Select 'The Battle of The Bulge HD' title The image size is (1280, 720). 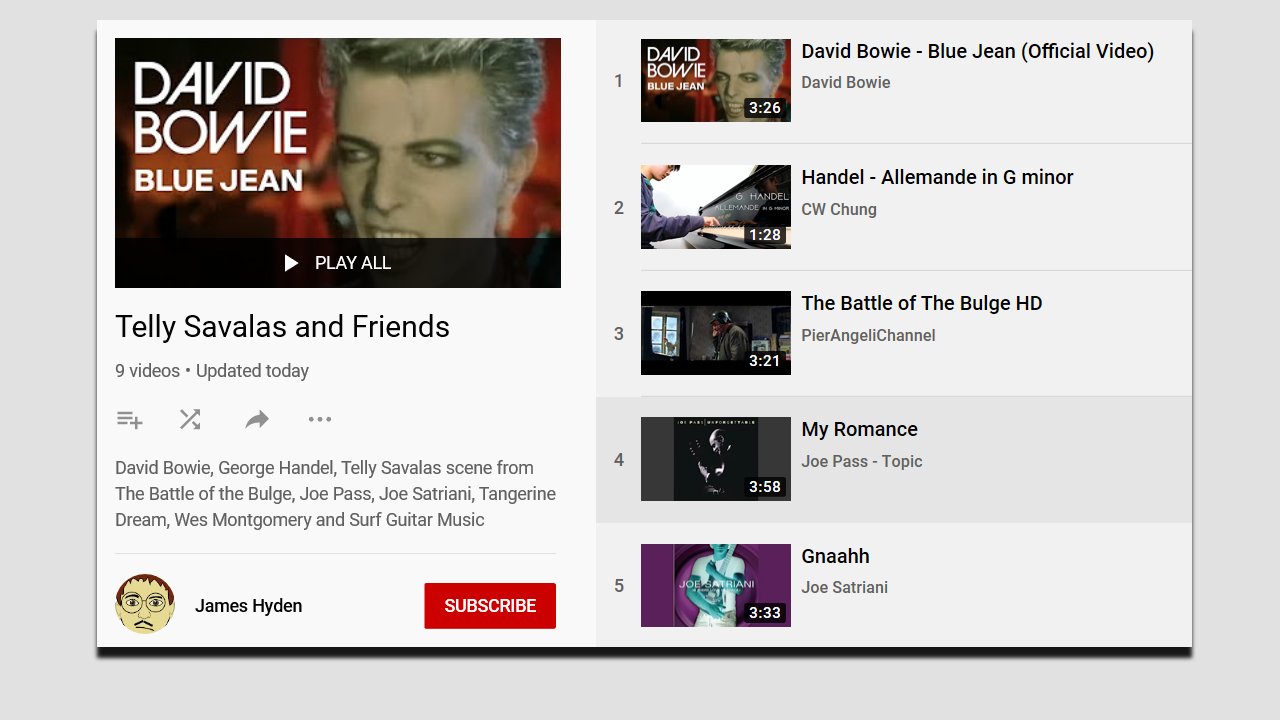coord(922,303)
